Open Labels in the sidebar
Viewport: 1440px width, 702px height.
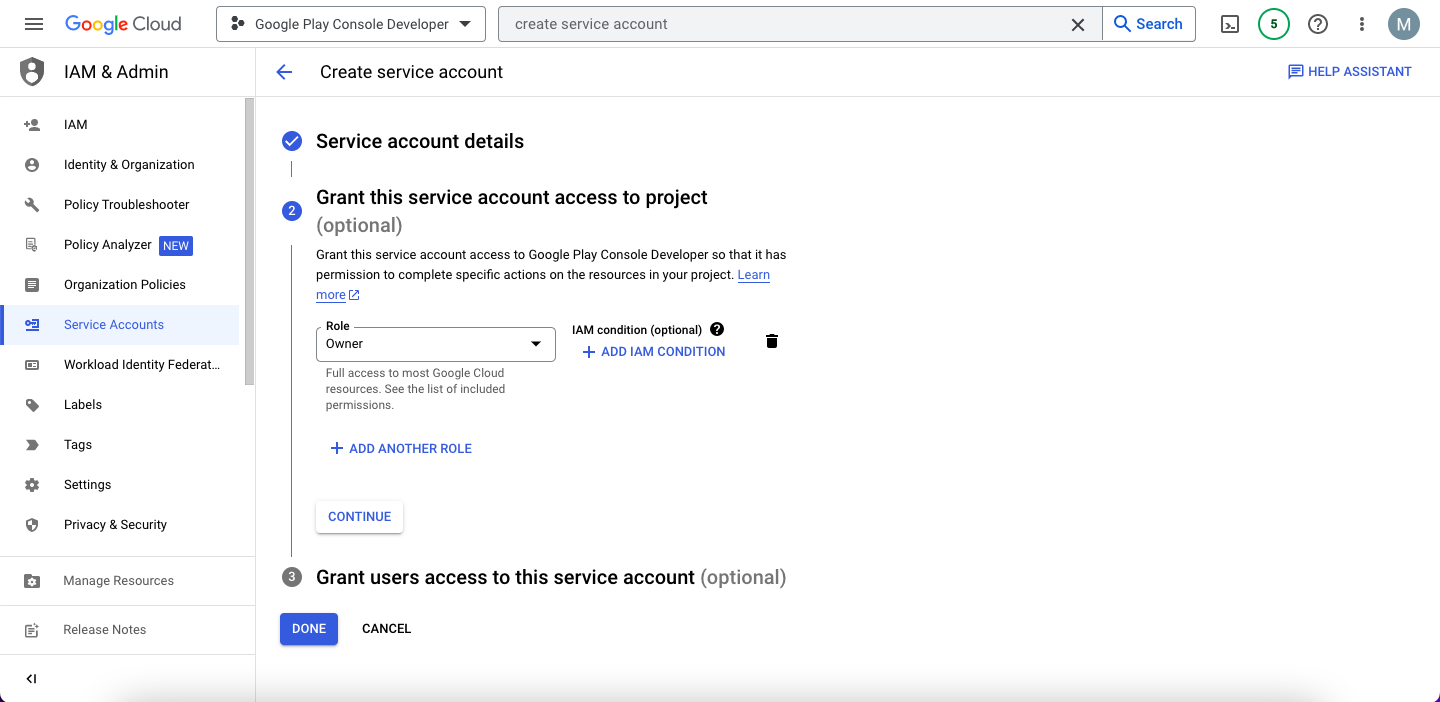pos(120,405)
